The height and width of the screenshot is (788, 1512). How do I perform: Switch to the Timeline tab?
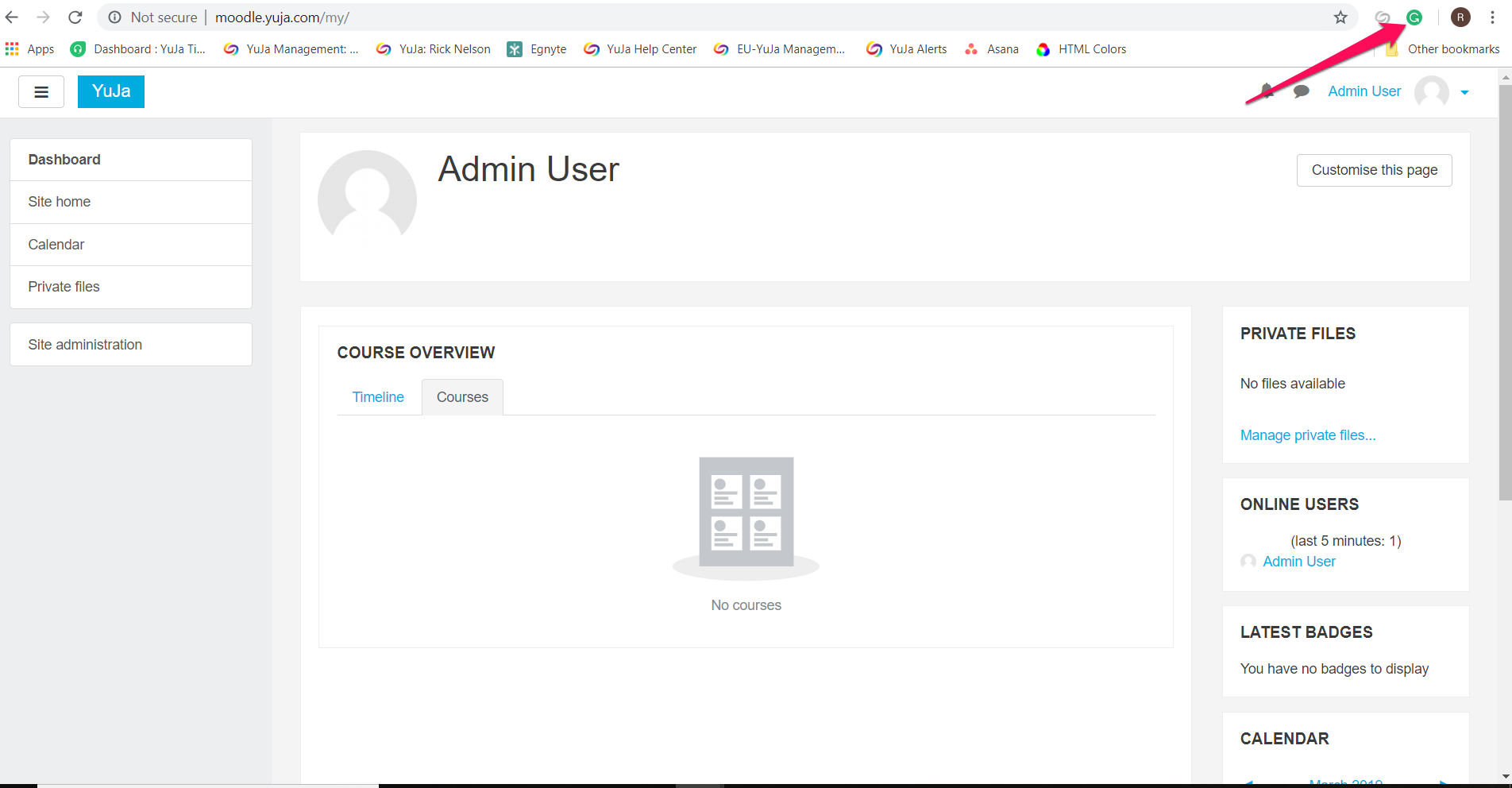pos(378,397)
